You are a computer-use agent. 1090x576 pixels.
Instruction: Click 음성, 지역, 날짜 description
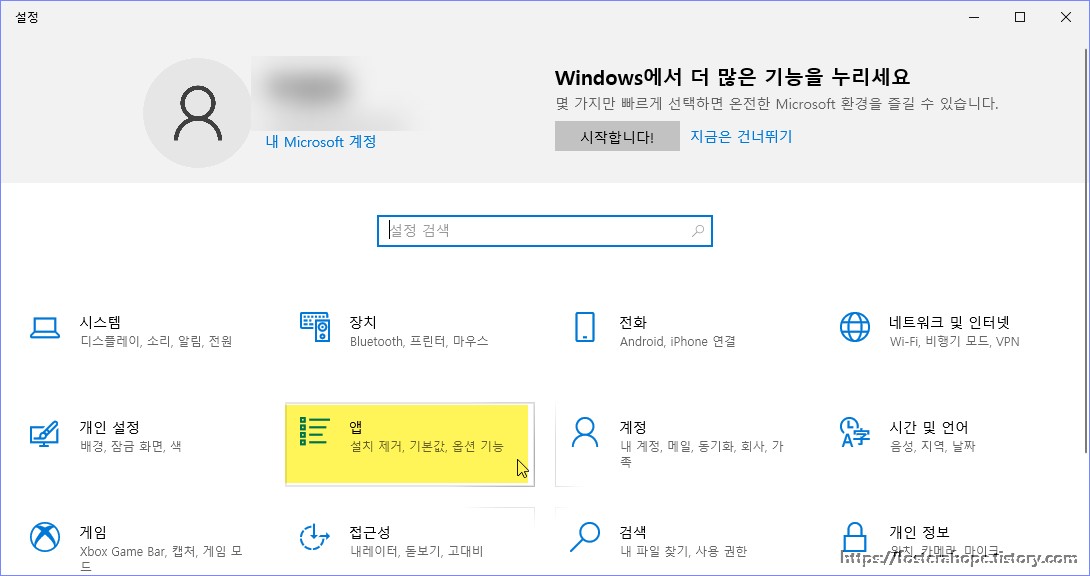click(932, 446)
